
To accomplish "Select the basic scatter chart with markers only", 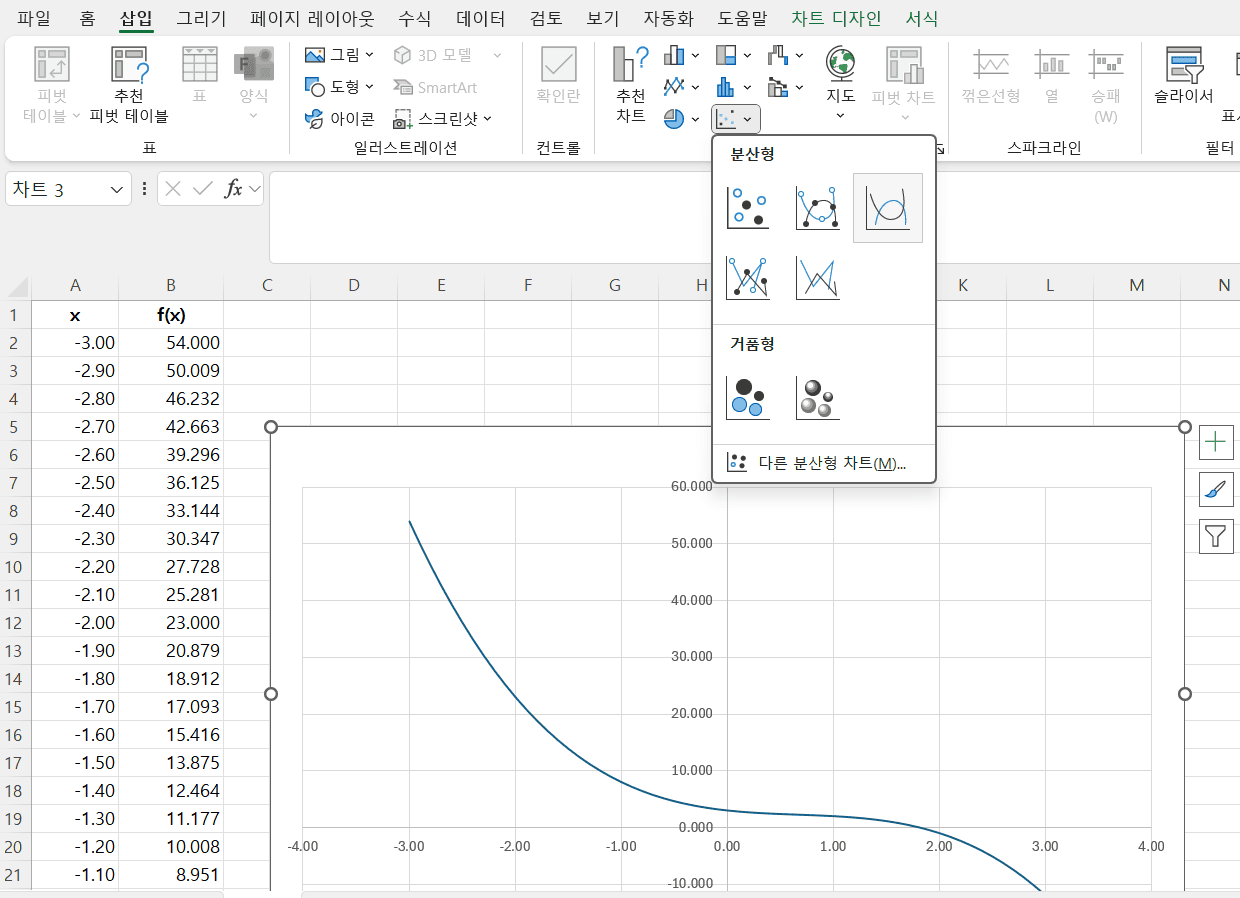I will 748,207.
